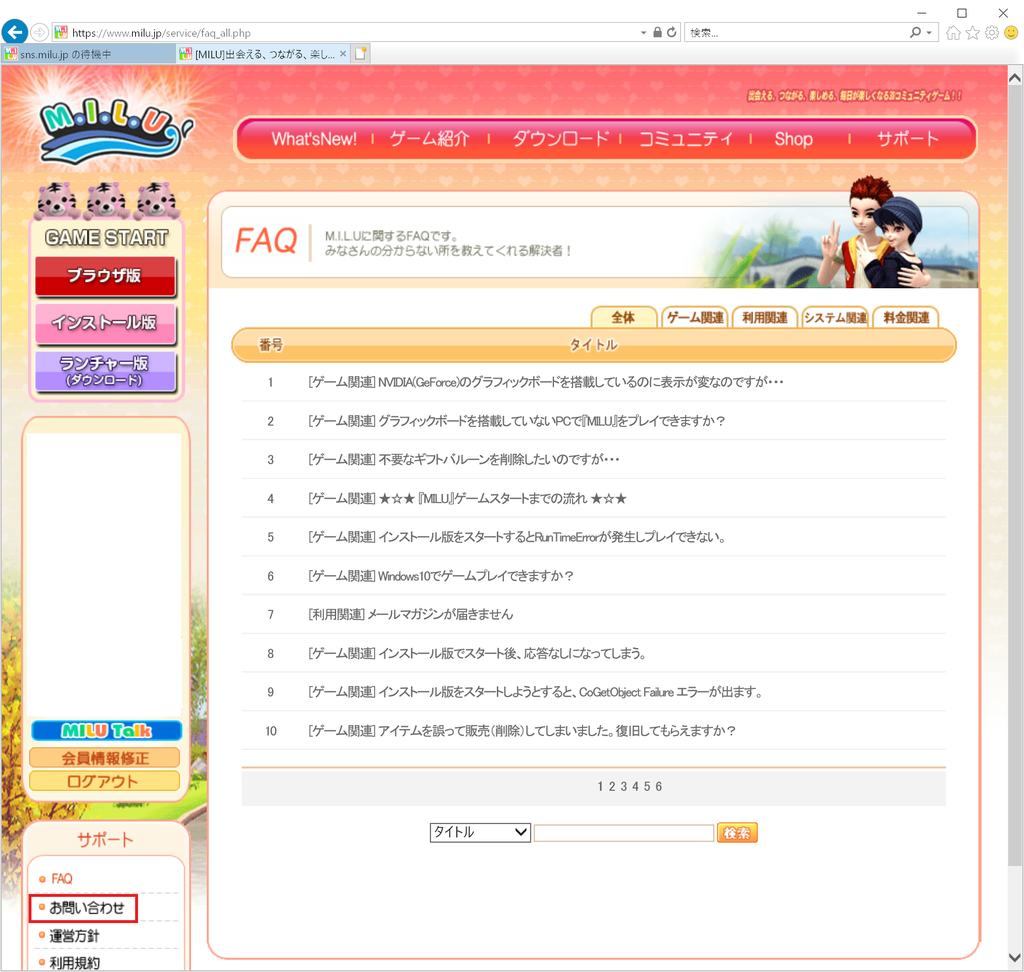Open the Shop menu
Image resolution: width=1024 pixels, height=972 pixels.
tap(793, 139)
